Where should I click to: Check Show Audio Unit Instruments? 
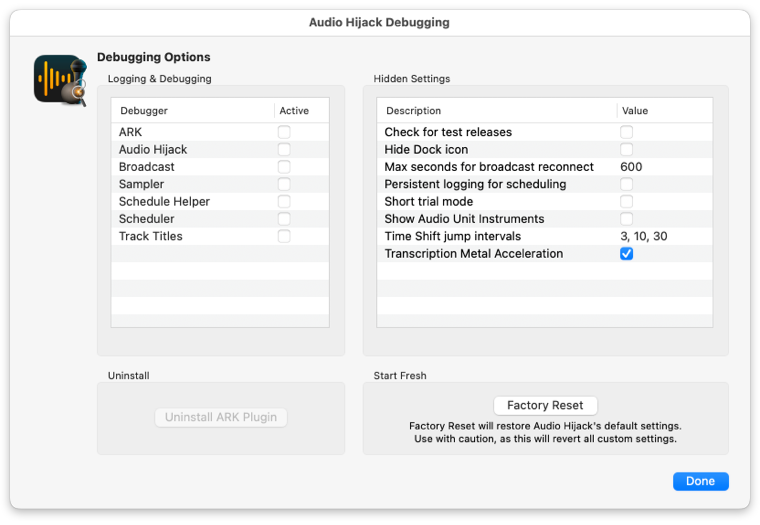[x=626, y=219]
